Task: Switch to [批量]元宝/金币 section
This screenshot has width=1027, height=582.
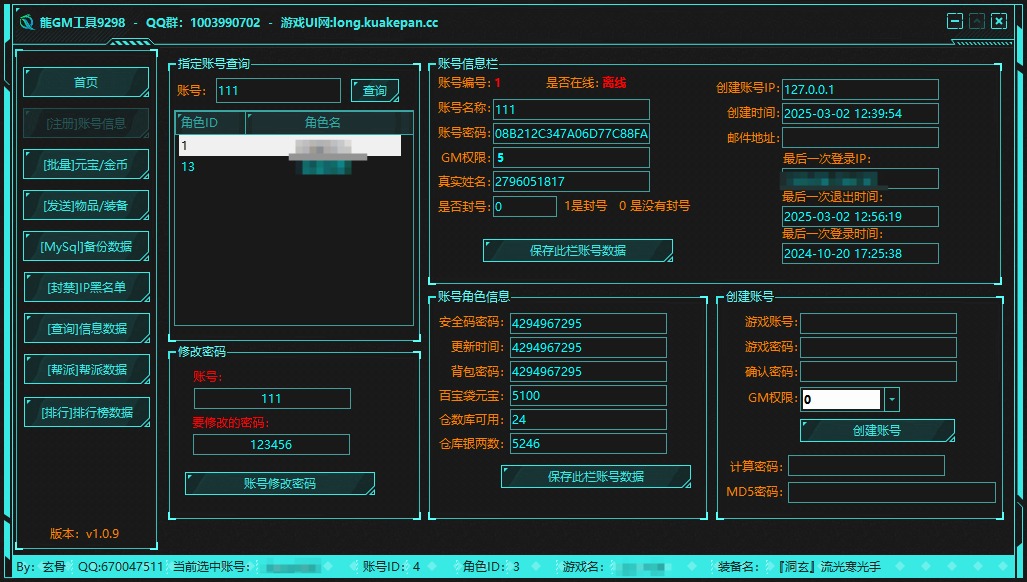Action: [x=86, y=164]
